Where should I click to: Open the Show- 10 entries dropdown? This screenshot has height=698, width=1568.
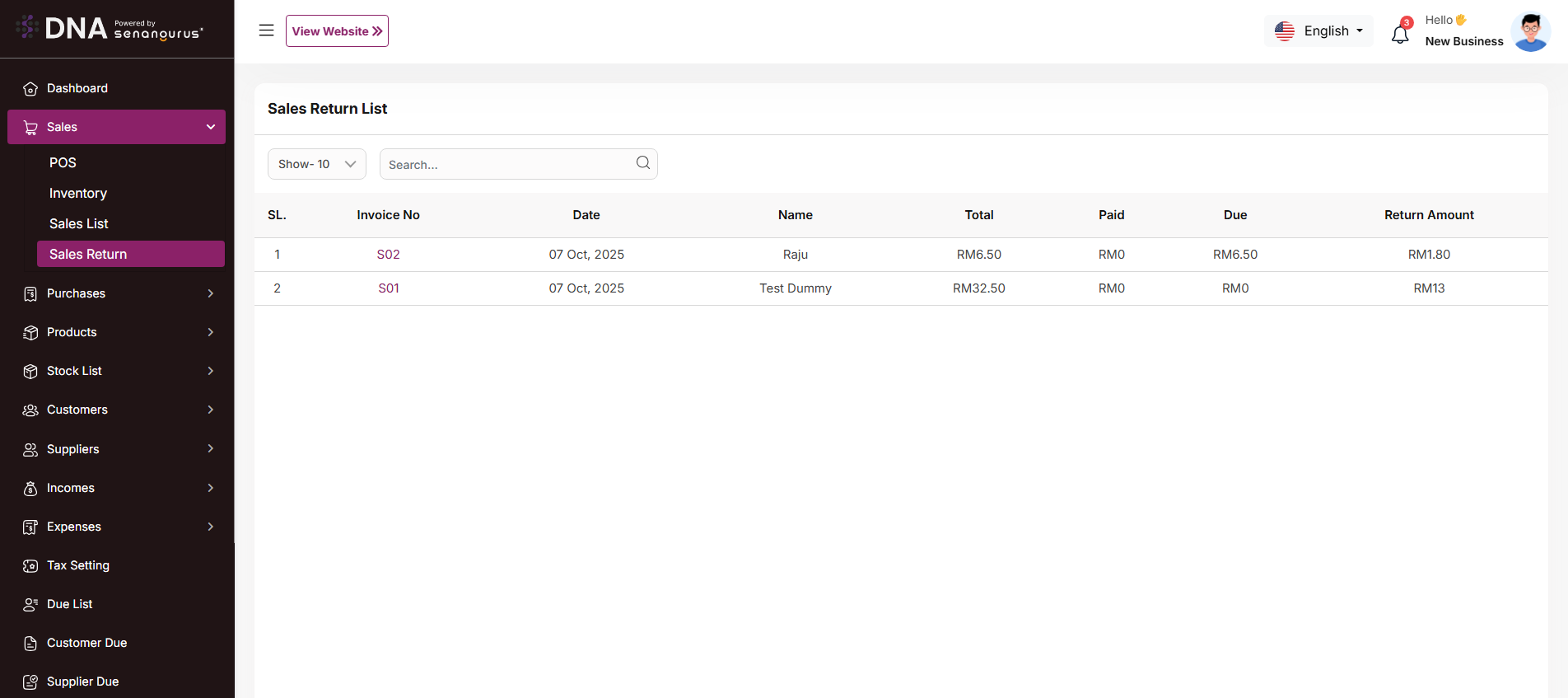pos(317,164)
